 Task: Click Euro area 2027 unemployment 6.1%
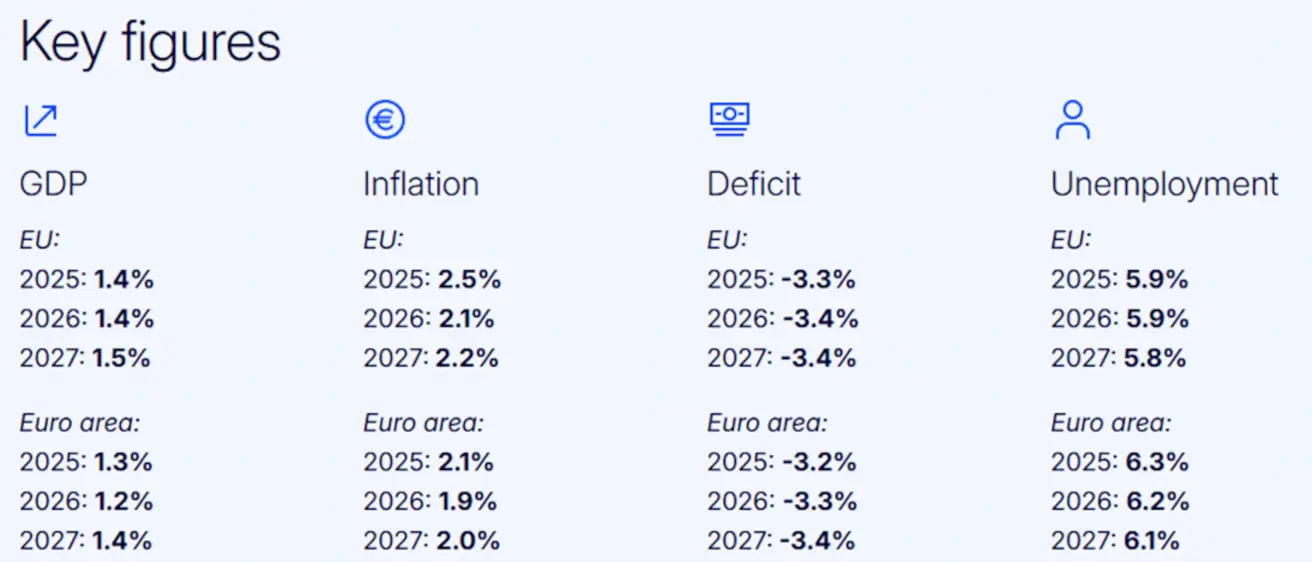(x=1153, y=541)
